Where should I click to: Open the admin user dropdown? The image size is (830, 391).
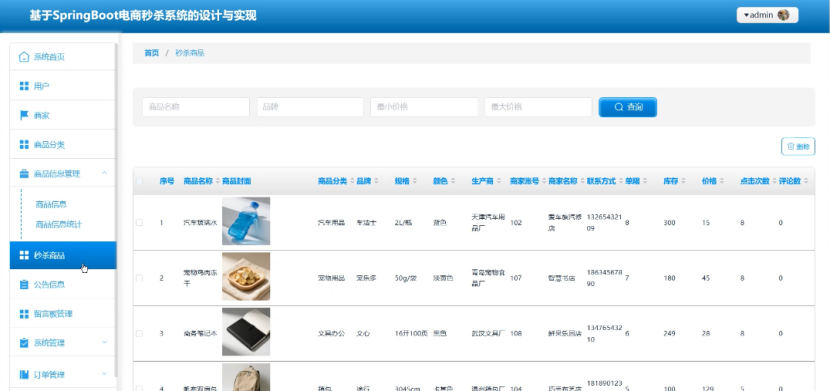(x=768, y=15)
